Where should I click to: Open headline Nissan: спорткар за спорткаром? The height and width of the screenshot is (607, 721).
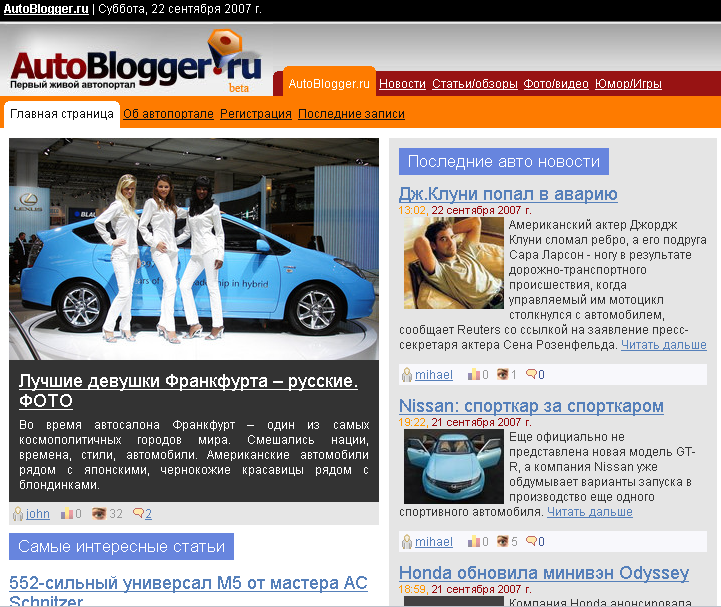click(531, 406)
